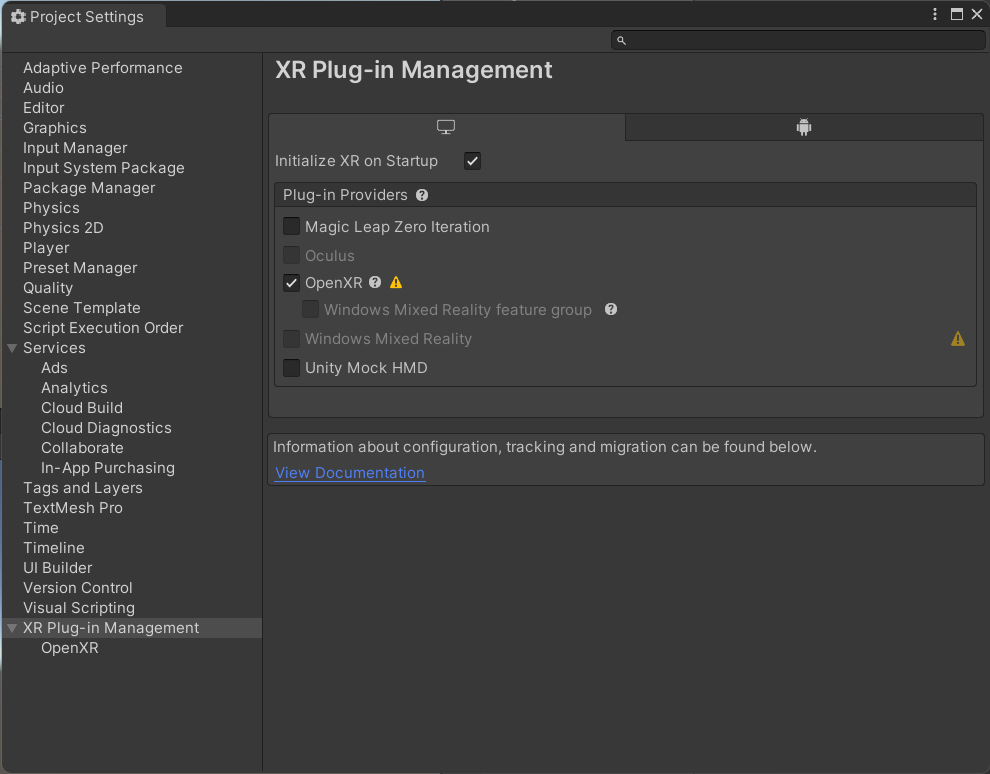
Task: Click the yellow warning icon beside OpenXR
Action: (396, 282)
